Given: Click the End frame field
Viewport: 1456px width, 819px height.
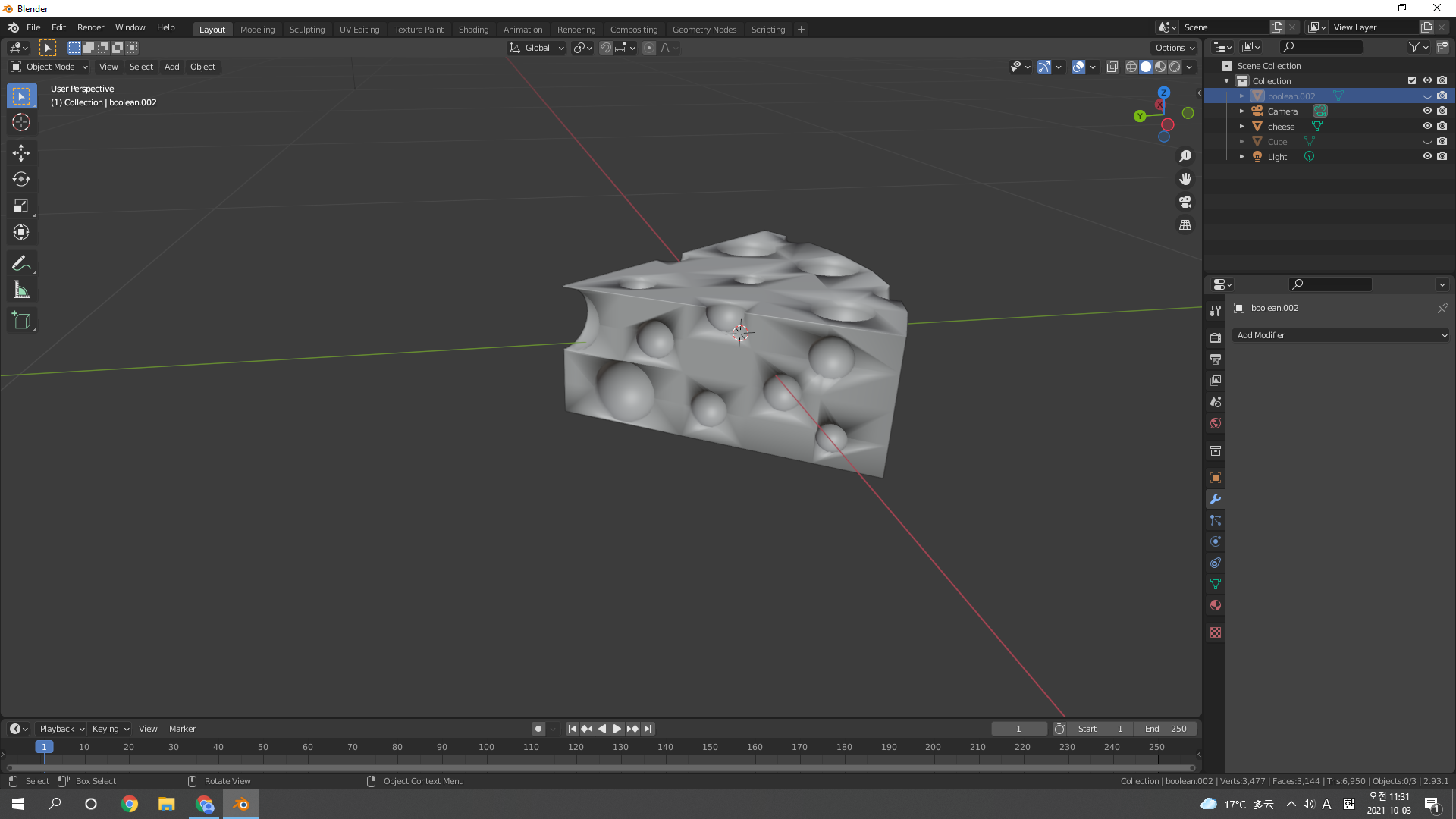Looking at the screenshot, I should (1166, 729).
